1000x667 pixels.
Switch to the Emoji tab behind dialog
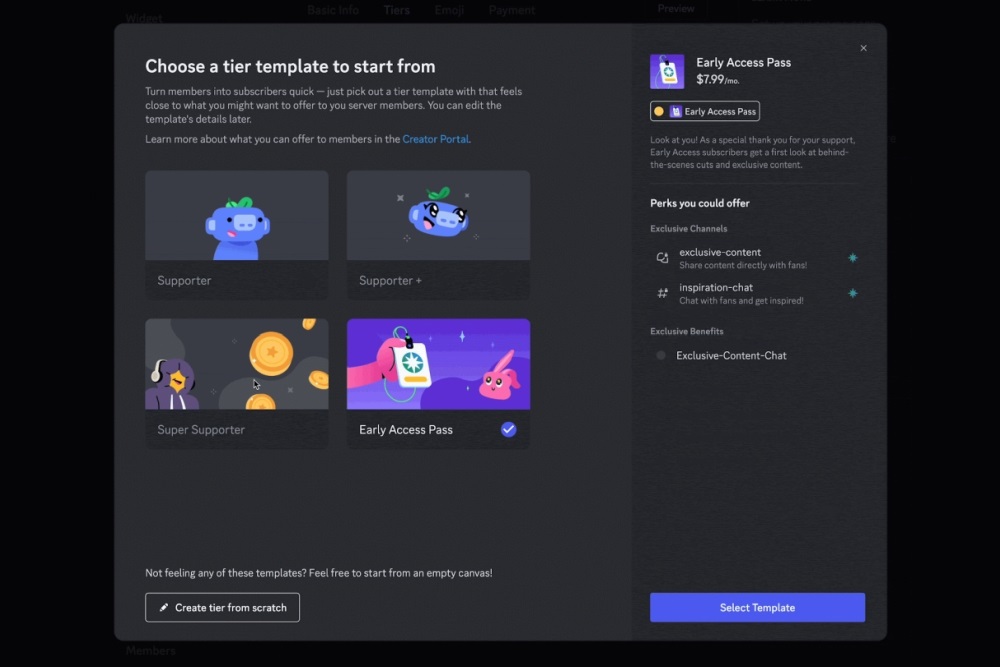[x=449, y=10]
